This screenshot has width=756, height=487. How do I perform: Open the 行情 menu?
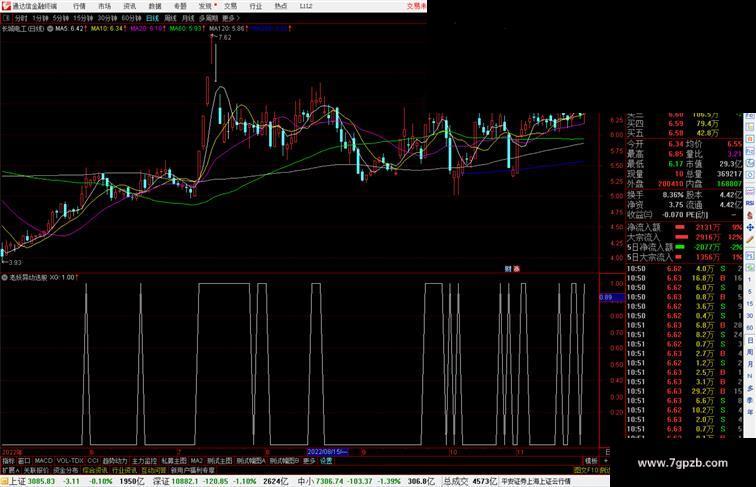(x=80, y=6)
